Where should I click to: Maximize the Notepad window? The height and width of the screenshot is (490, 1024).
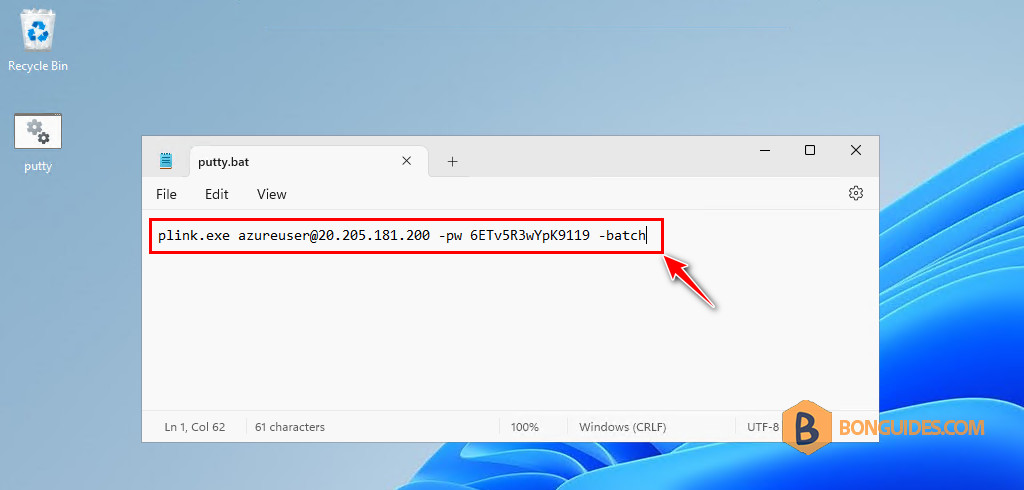[810, 150]
